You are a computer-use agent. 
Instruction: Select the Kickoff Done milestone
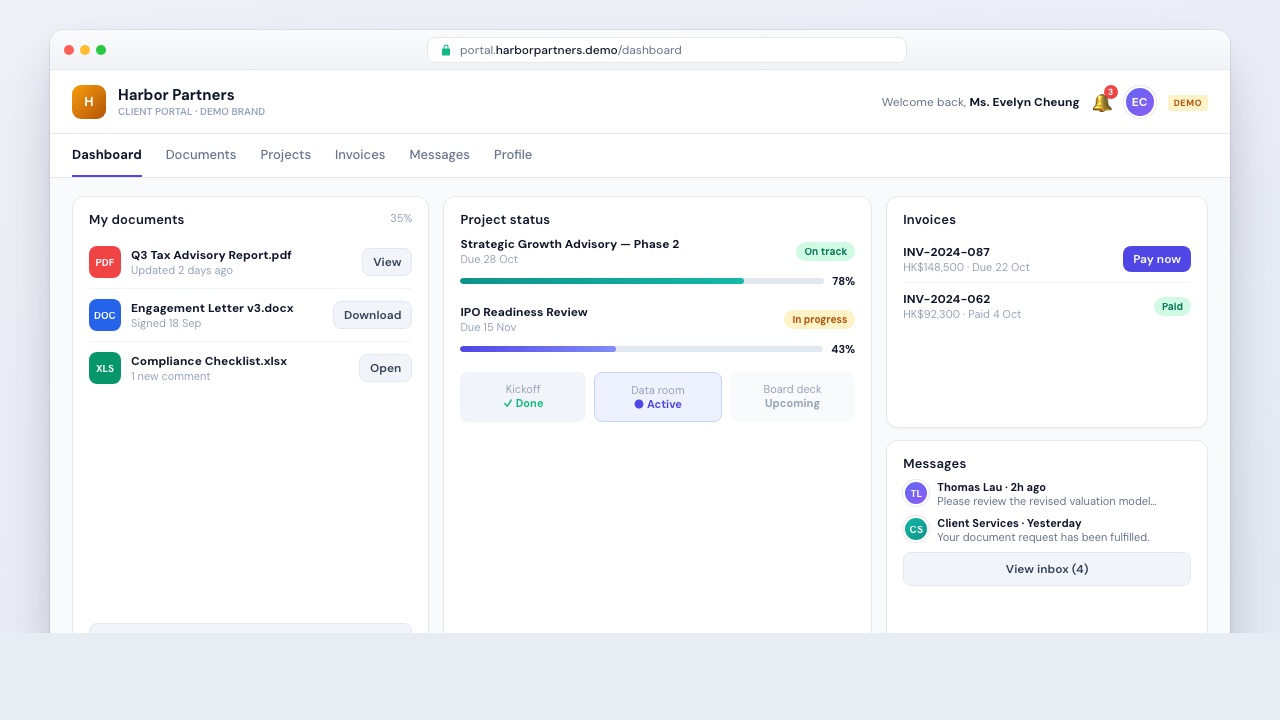point(523,397)
